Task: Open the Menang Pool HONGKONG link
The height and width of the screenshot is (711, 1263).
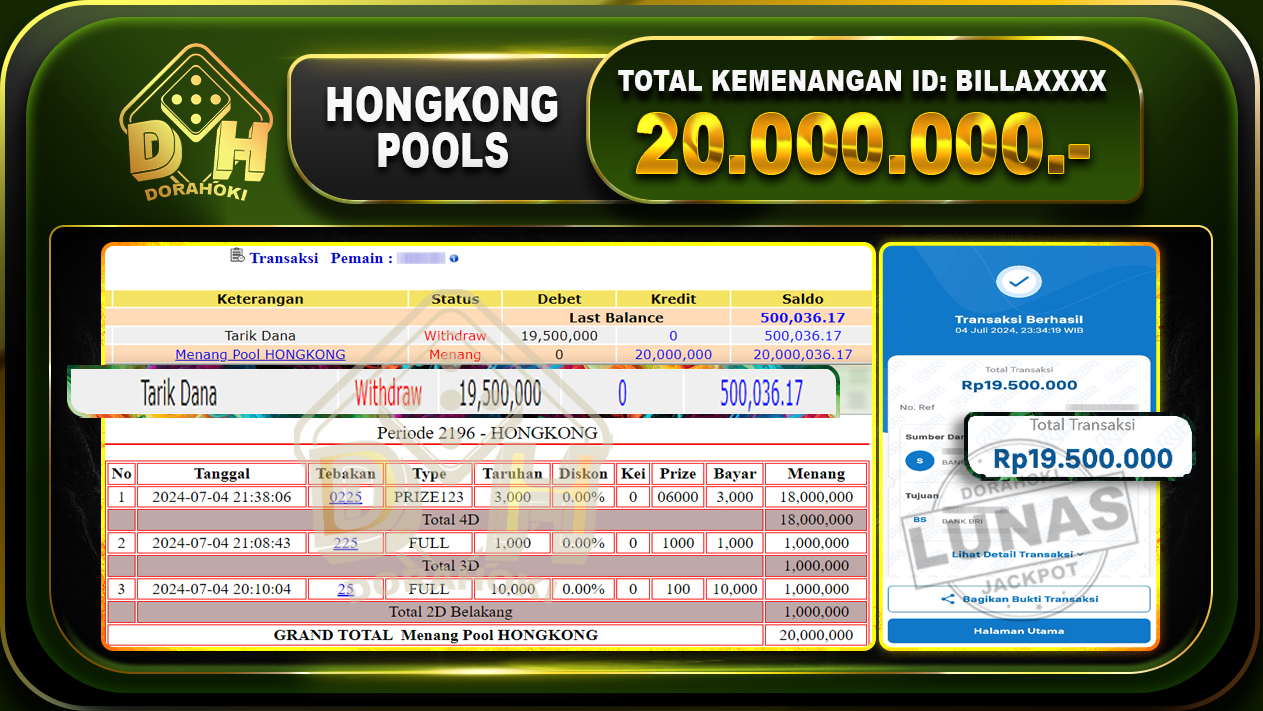Action: point(259,354)
